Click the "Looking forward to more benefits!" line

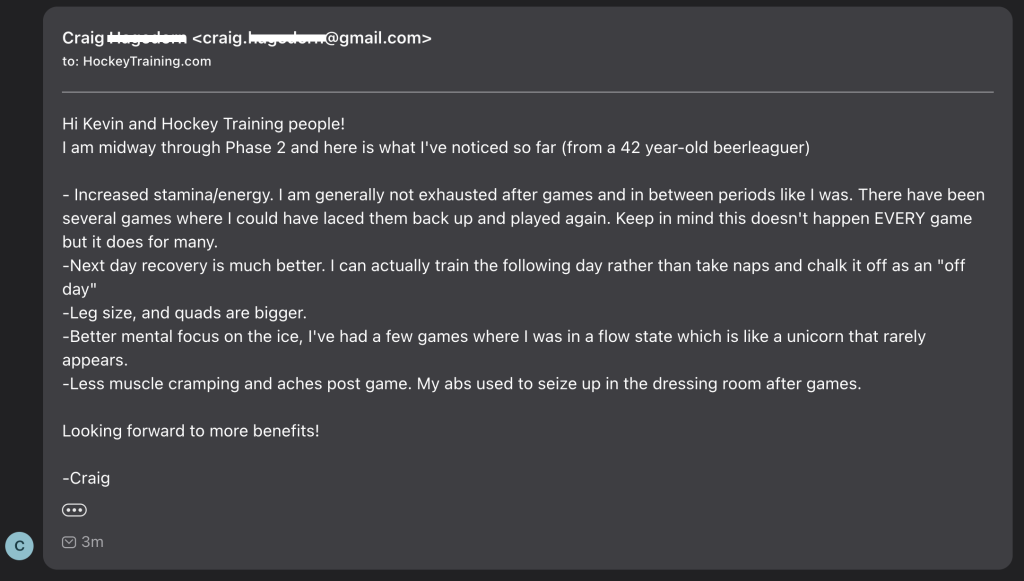[x=191, y=431]
